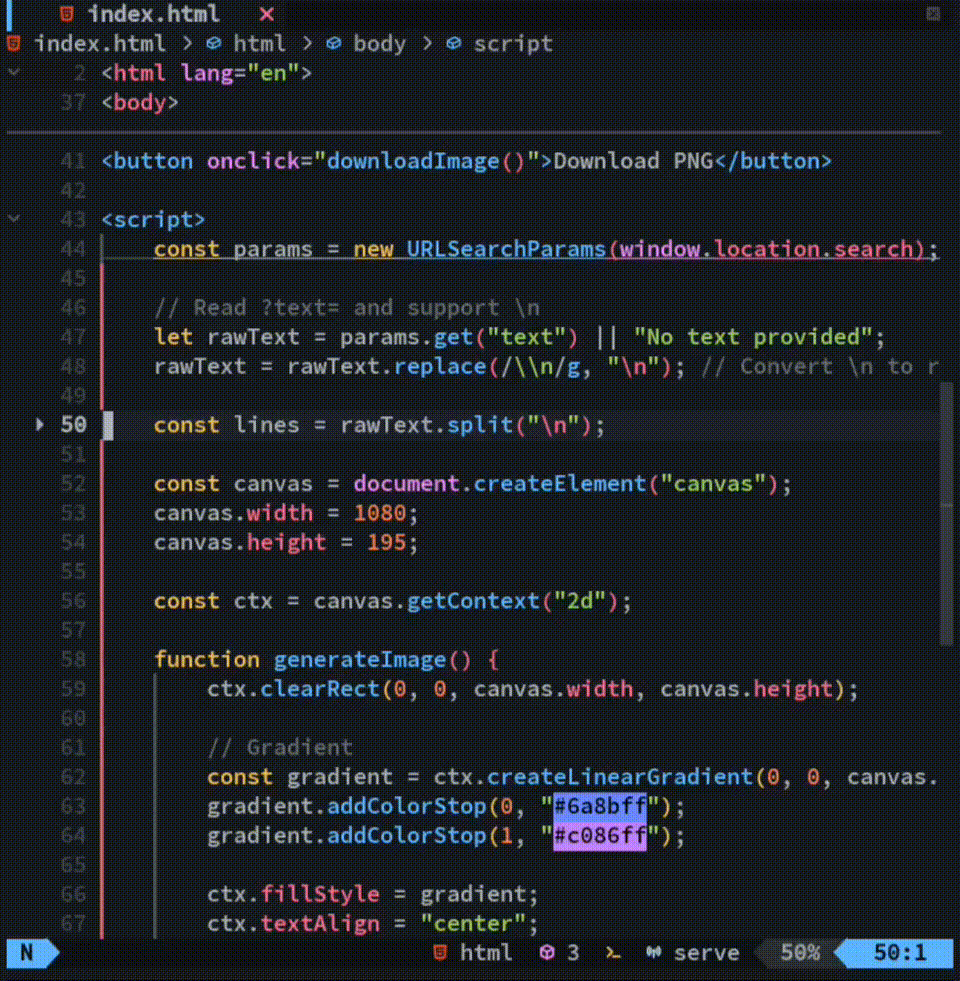The height and width of the screenshot is (981, 960).
Task: Click clearRect on line 59
Action: click(x=320, y=689)
